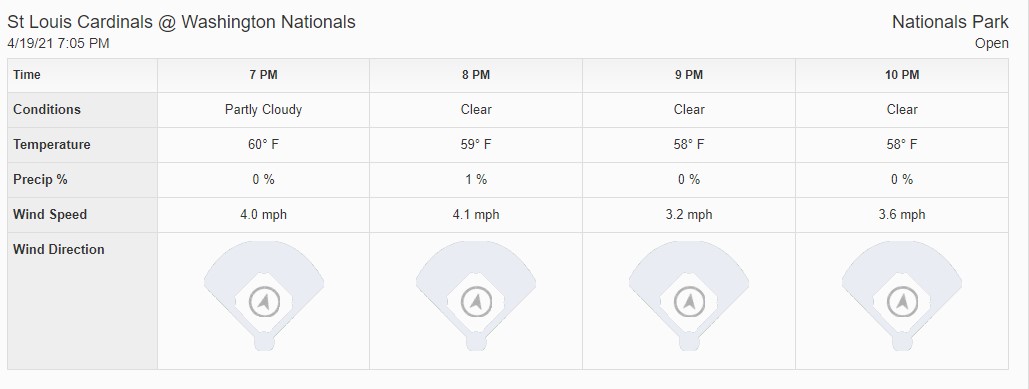This screenshot has height=389, width=1029.
Task: Click the 4/19/21 7:05 PM game time
Action: click(58, 43)
